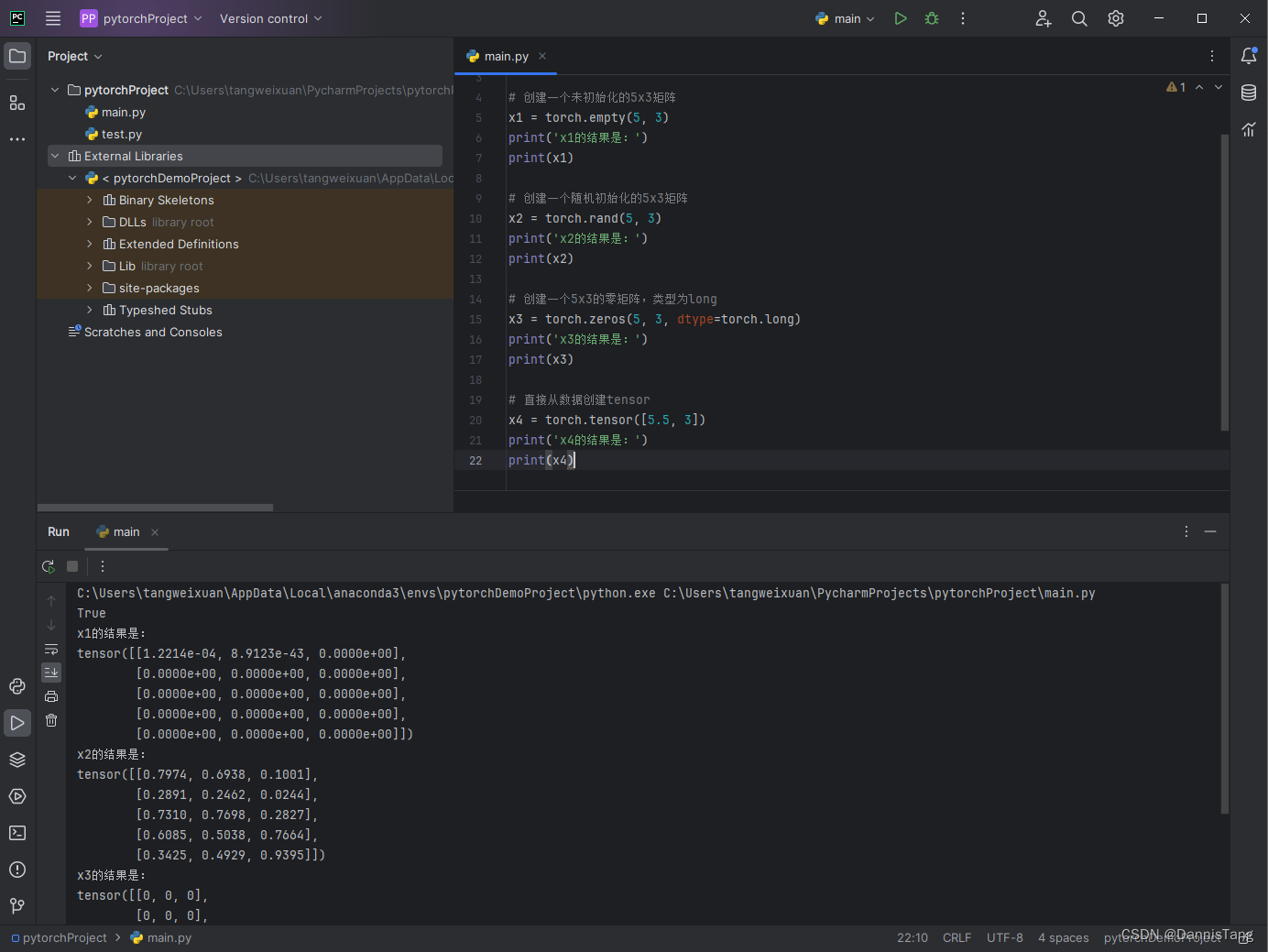Open Terminal tool window
The width and height of the screenshot is (1268, 952).
point(17,833)
